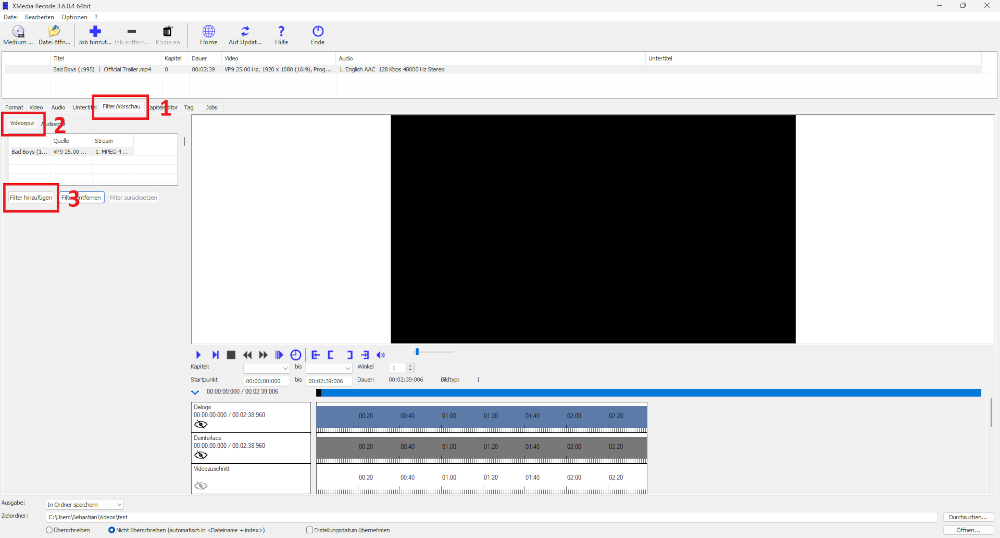Click the blue seek bar position
The width and height of the screenshot is (1000, 538).
point(649,393)
